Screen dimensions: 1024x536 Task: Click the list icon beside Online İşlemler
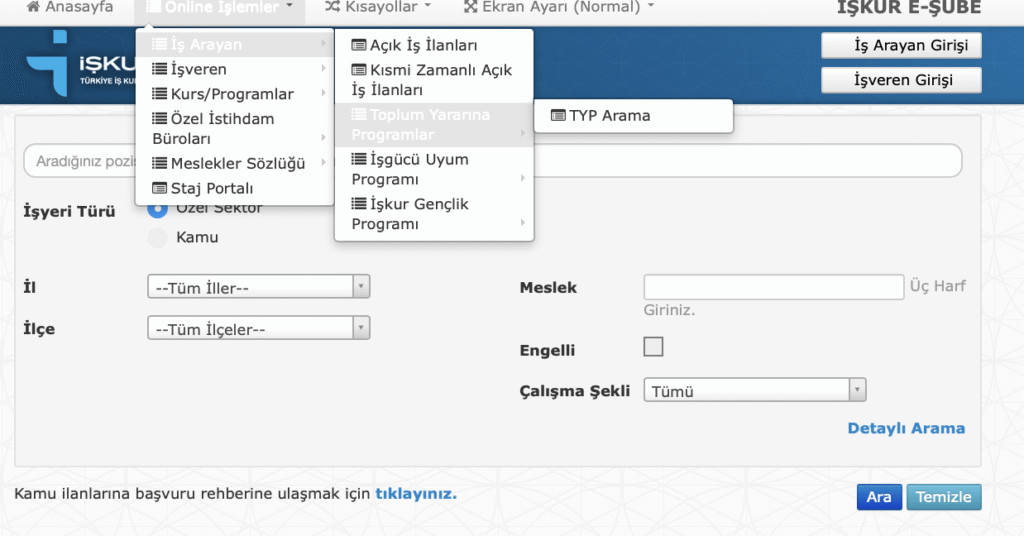pyautogui.click(x=153, y=7)
